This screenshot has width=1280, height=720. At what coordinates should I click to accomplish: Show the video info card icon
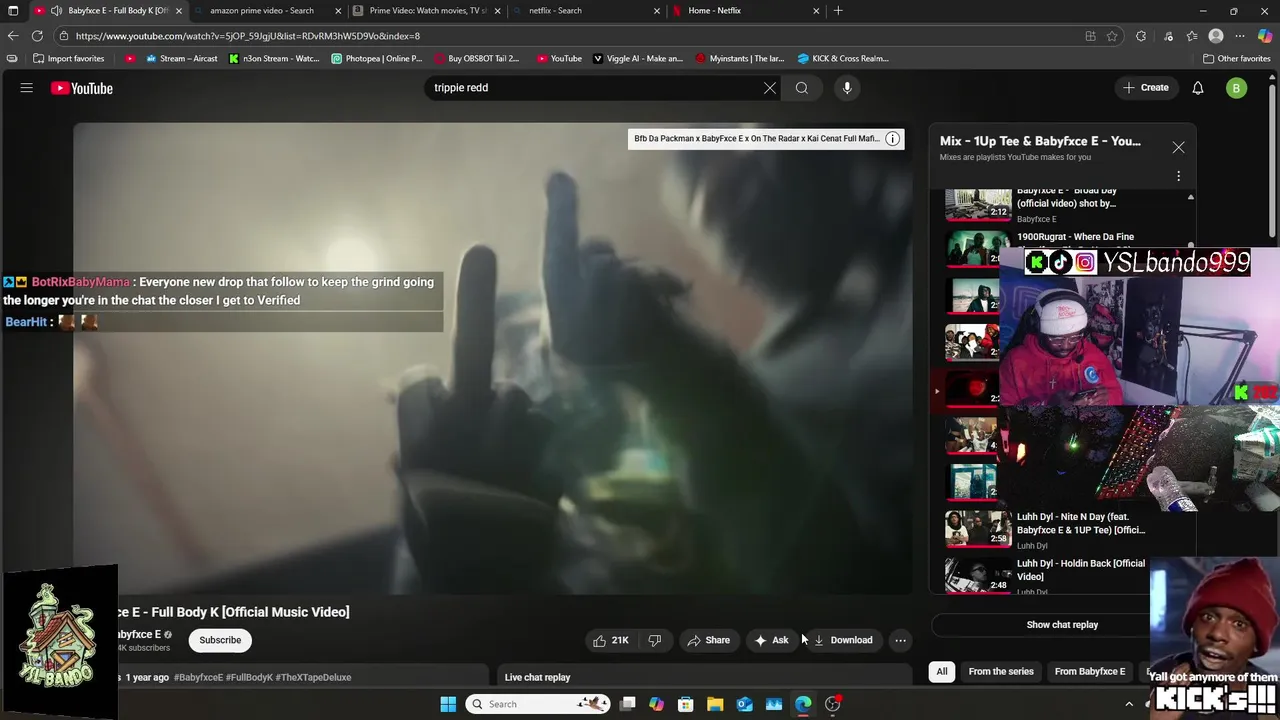893,139
